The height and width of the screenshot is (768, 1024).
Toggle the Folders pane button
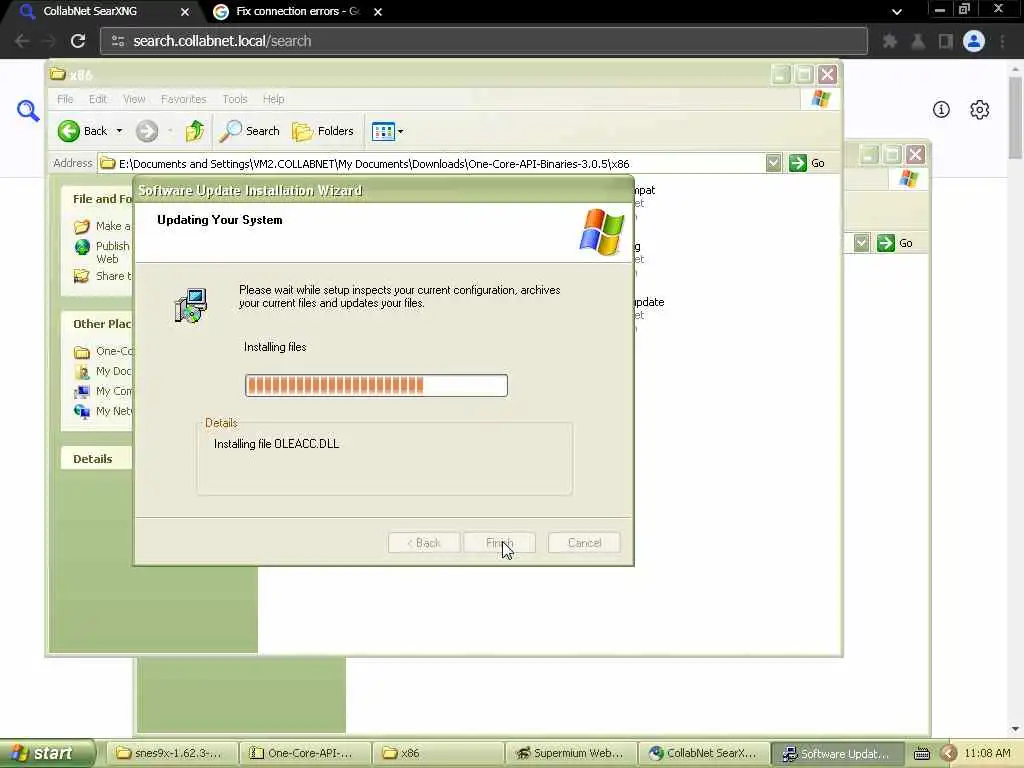coord(323,131)
